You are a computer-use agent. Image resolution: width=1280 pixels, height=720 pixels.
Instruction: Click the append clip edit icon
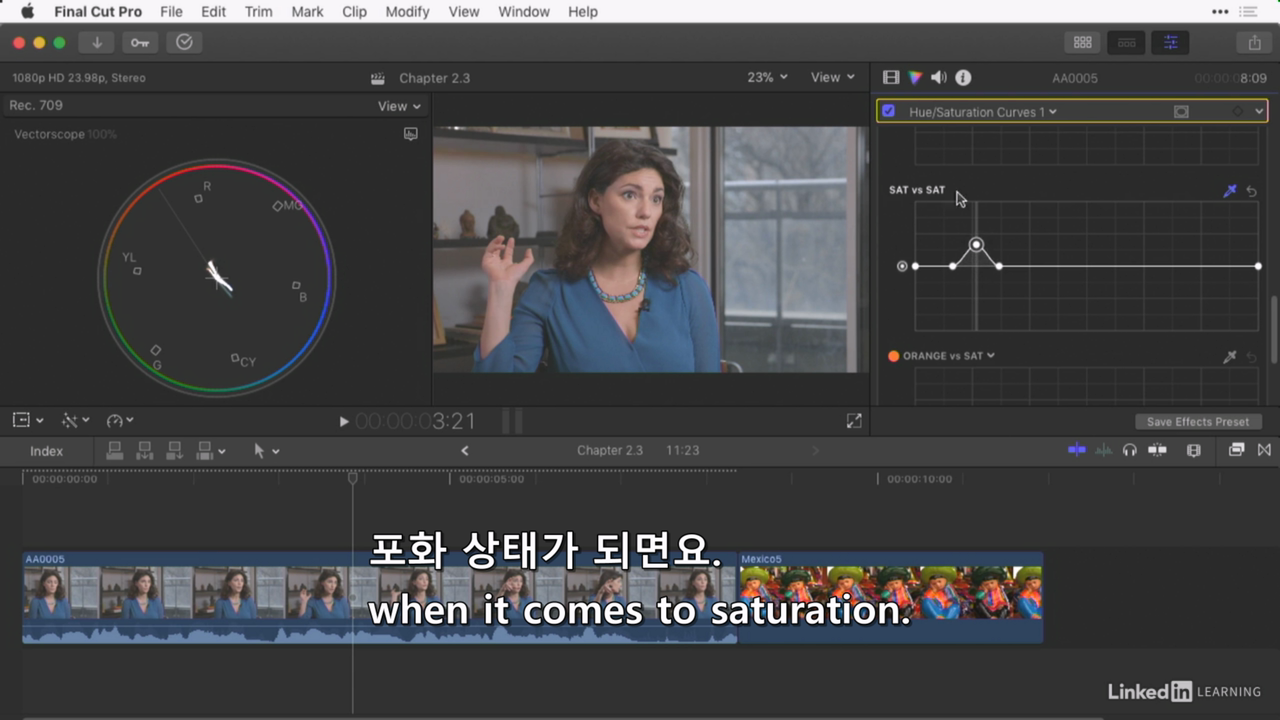[x=174, y=451]
